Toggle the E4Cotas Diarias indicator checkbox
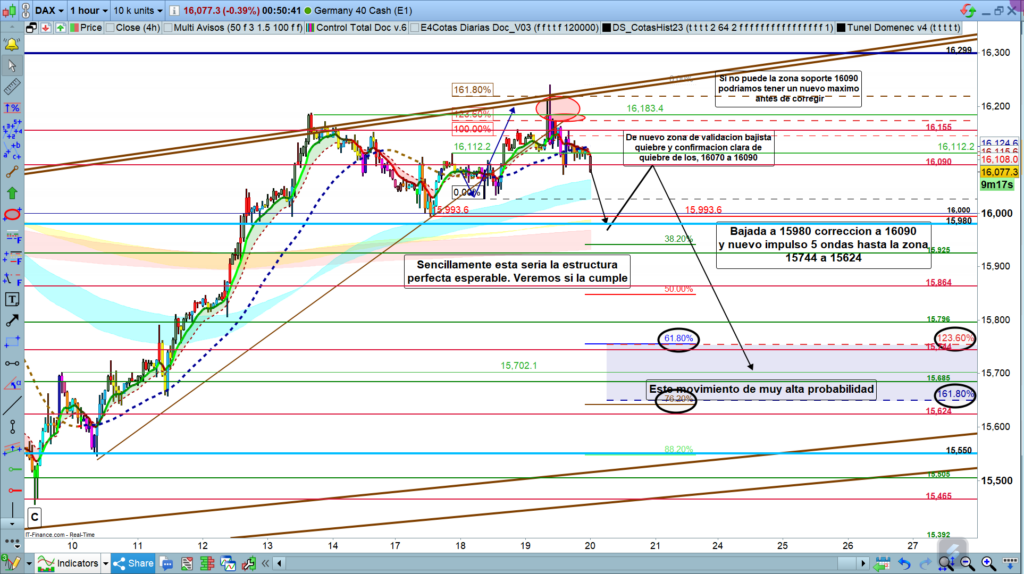This screenshot has width=1024, height=574. click(416, 29)
